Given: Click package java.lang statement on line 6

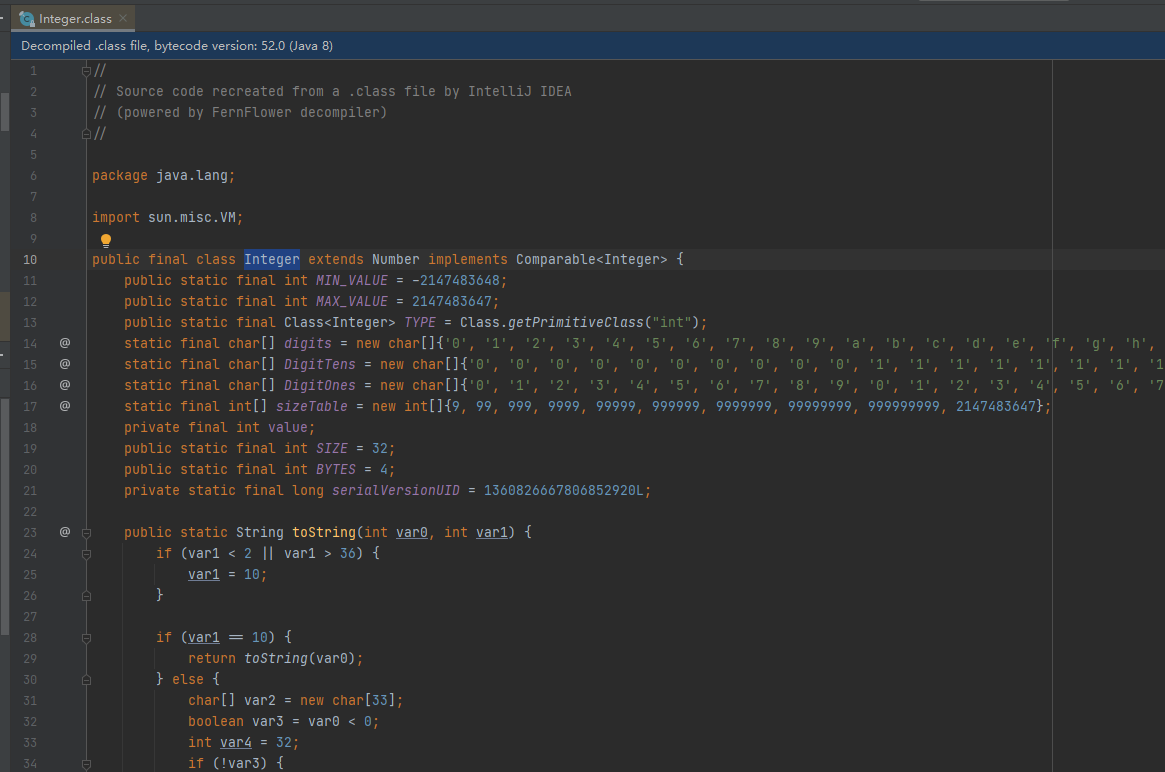Looking at the screenshot, I should 163,175.
